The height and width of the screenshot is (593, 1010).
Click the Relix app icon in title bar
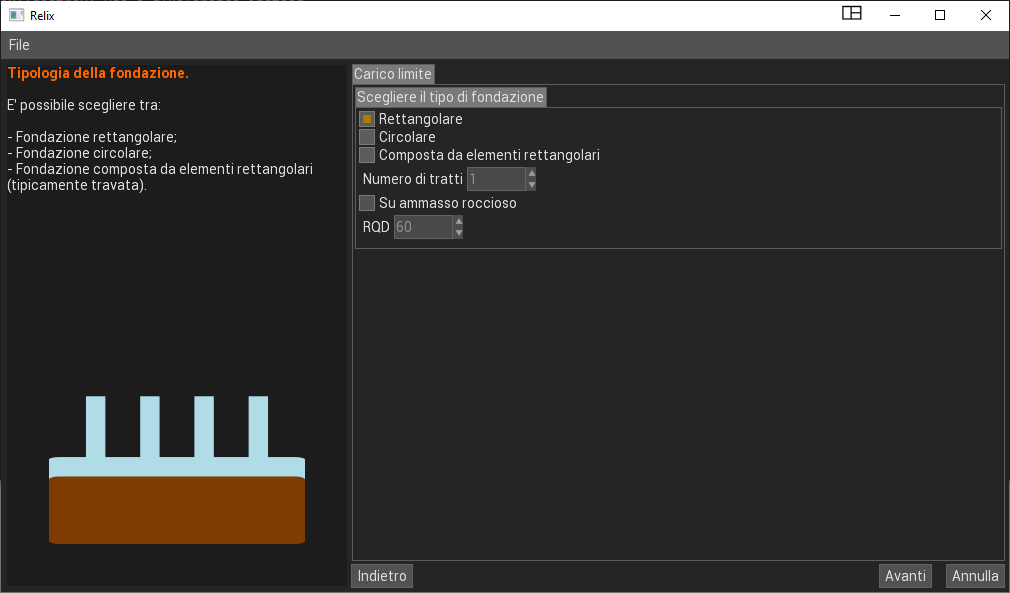click(16, 15)
